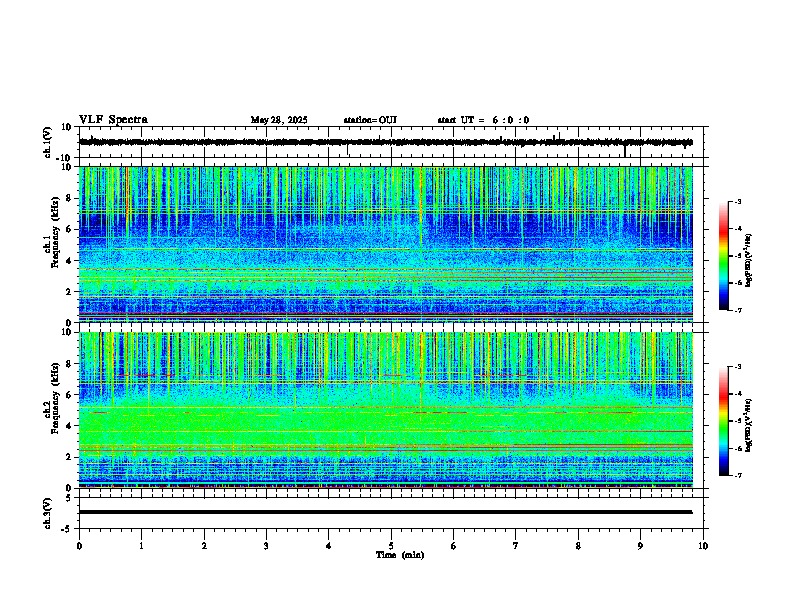Screen dimensions: 792x612
Task: Click the "-5" tick on the ch.3(V) axis
Action: pos(67,529)
